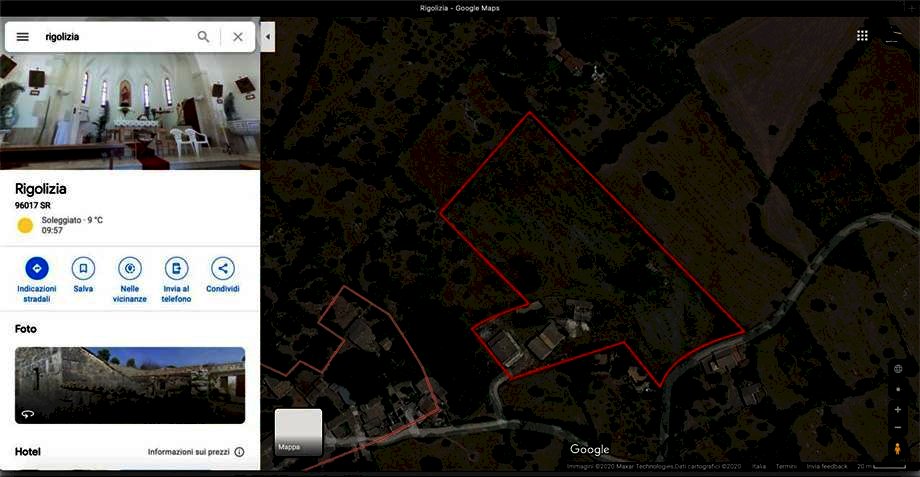Click the search magnifier icon
Screen dimensions: 920x477
click(203, 36)
